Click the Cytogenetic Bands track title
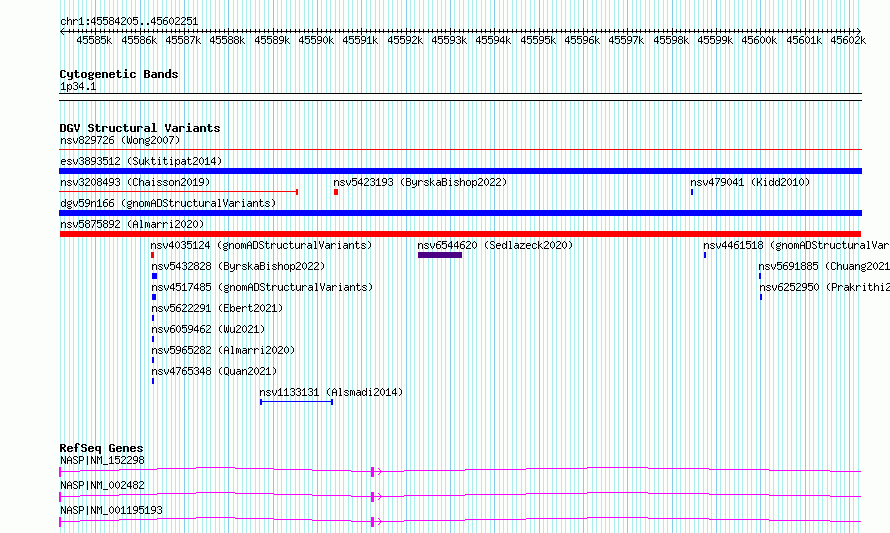Viewport: 890px width, 533px height. (119, 74)
